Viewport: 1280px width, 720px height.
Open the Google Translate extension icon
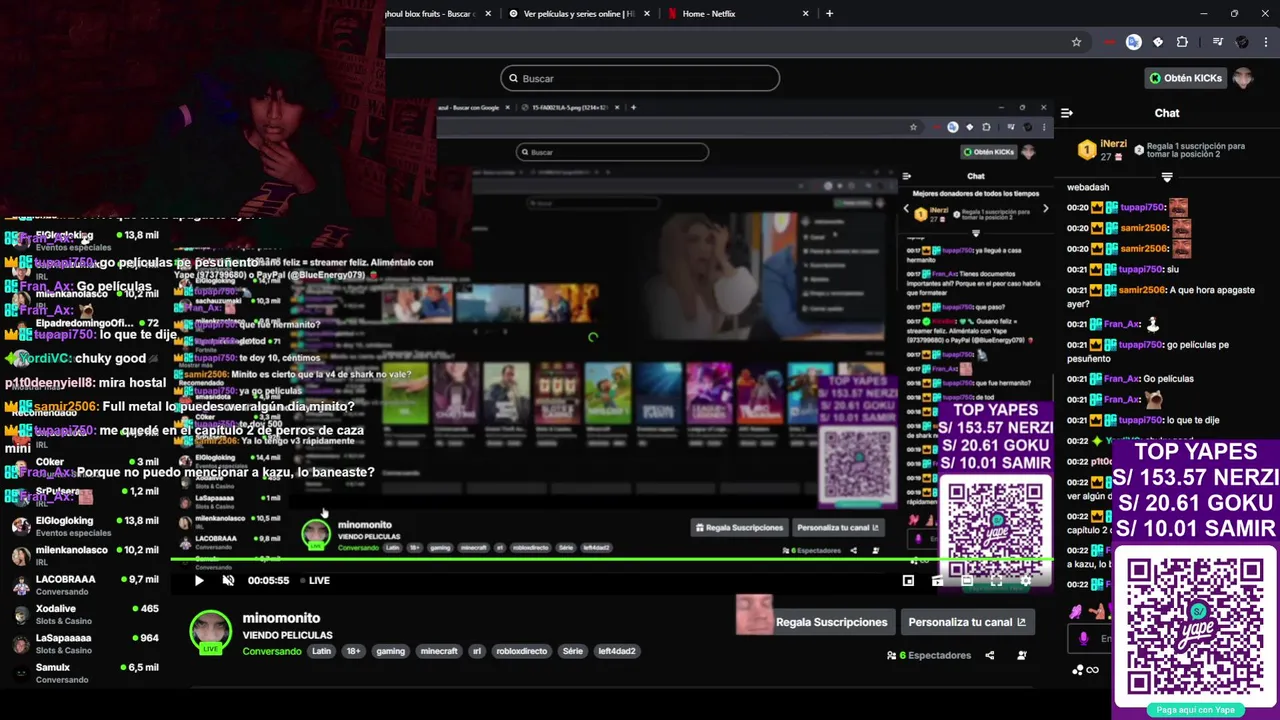coord(1133,42)
